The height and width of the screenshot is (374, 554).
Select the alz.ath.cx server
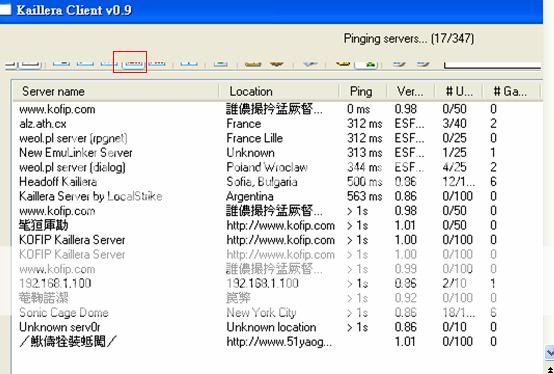pos(43,124)
